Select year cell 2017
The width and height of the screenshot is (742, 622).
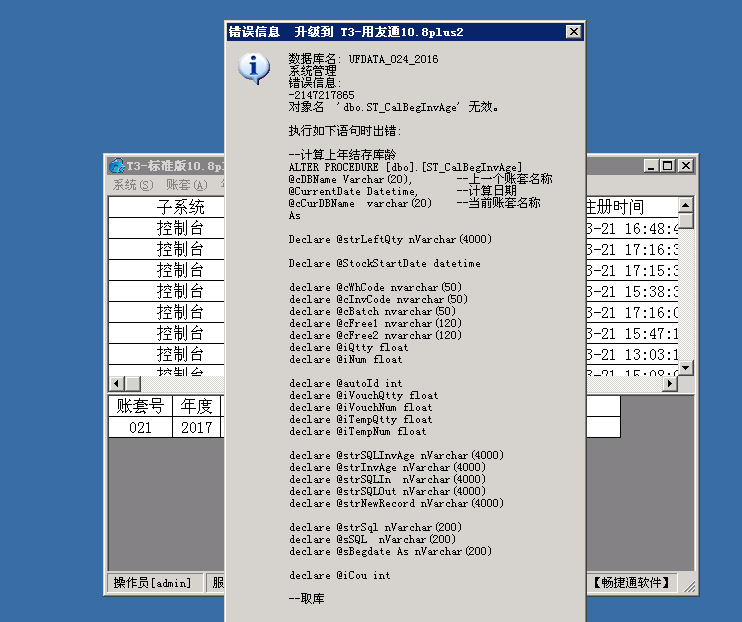[196, 427]
